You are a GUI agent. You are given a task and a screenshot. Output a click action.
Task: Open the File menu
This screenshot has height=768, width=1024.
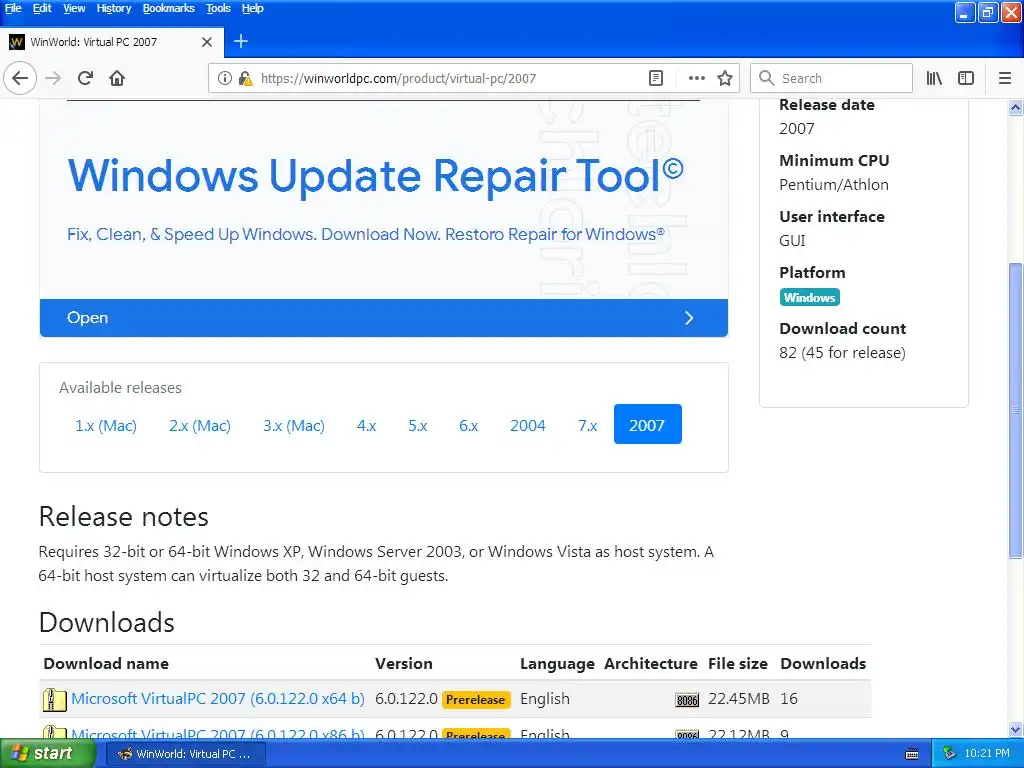(x=13, y=8)
